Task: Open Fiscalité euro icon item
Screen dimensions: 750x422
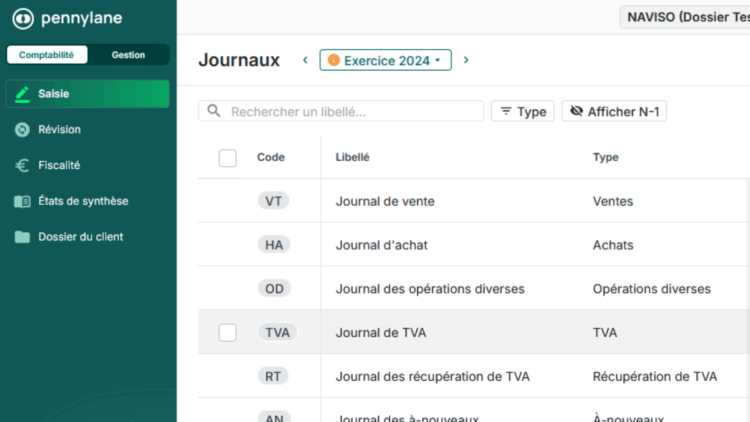Action: pyautogui.click(x=22, y=165)
